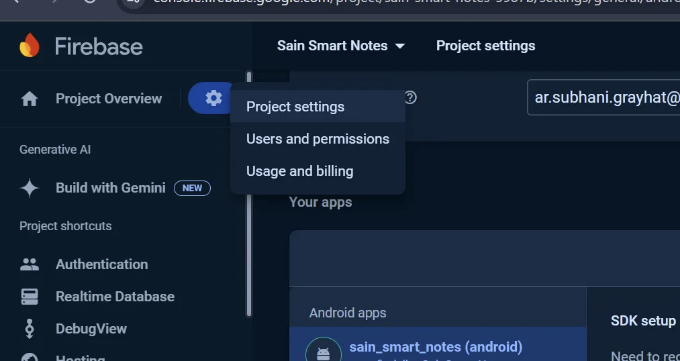Open Users and permissions menu entry

318,139
